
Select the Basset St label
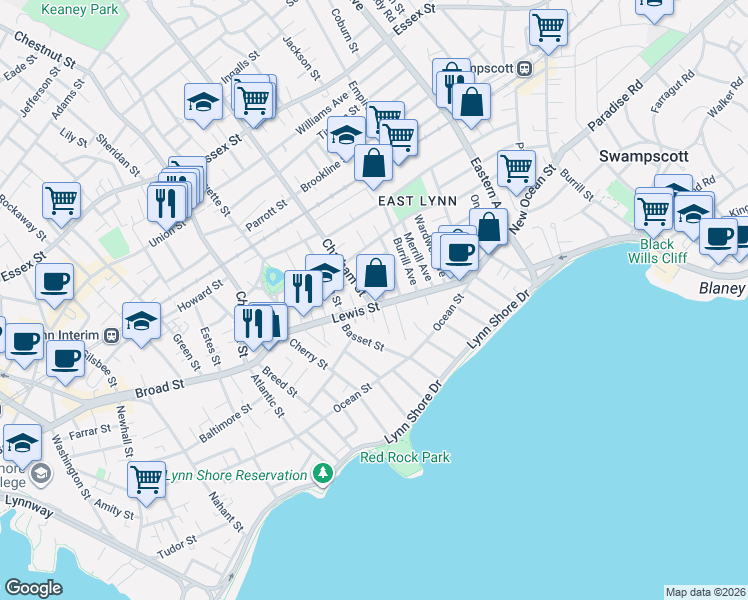click(x=363, y=338)
